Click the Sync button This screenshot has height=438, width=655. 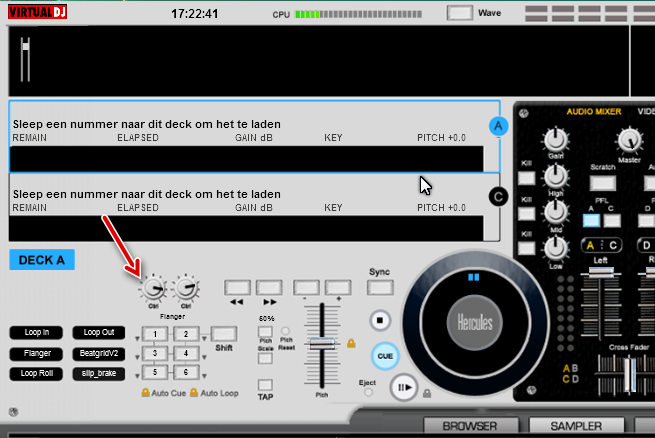pyautogui.click(x=380, y=287)
